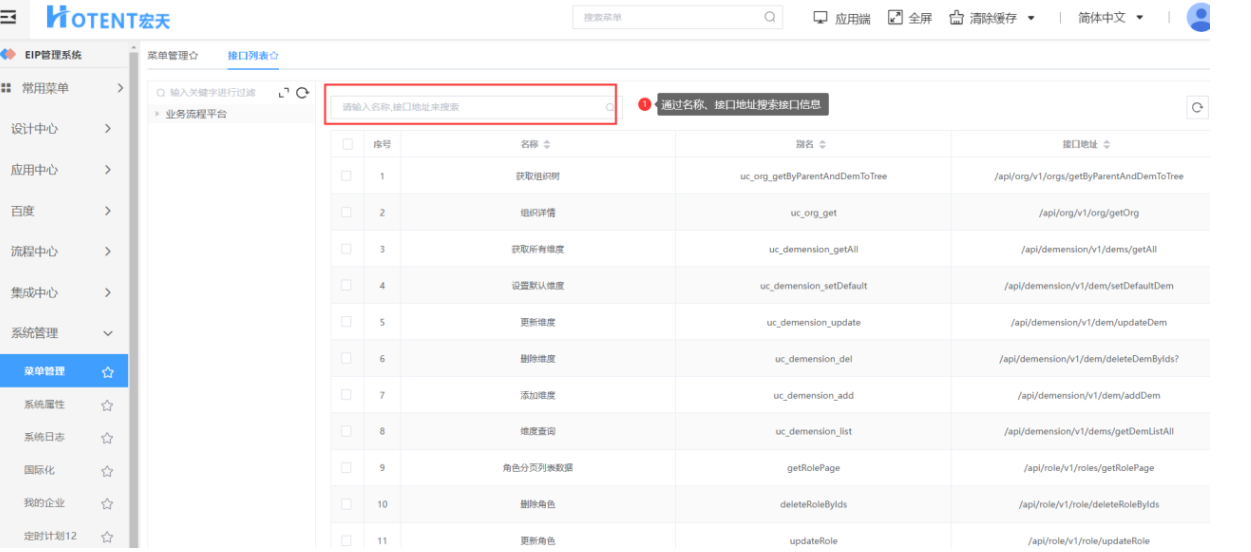The width and height of the screenshot is (1251, 552).
Task: Check the row for 维度查询
Action: point(347,431)
